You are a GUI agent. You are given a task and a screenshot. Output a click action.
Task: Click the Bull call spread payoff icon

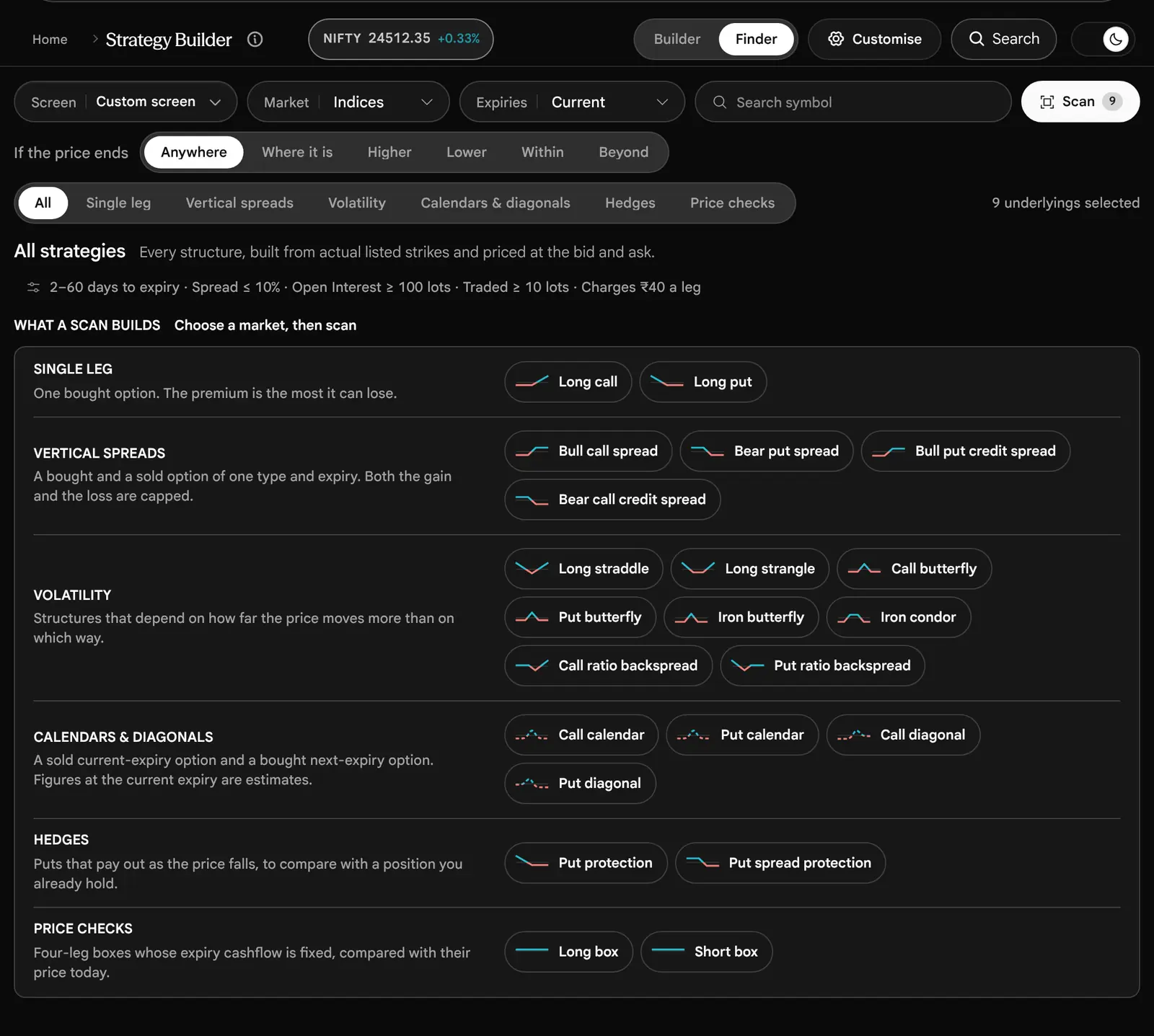(x=532, y=451)
